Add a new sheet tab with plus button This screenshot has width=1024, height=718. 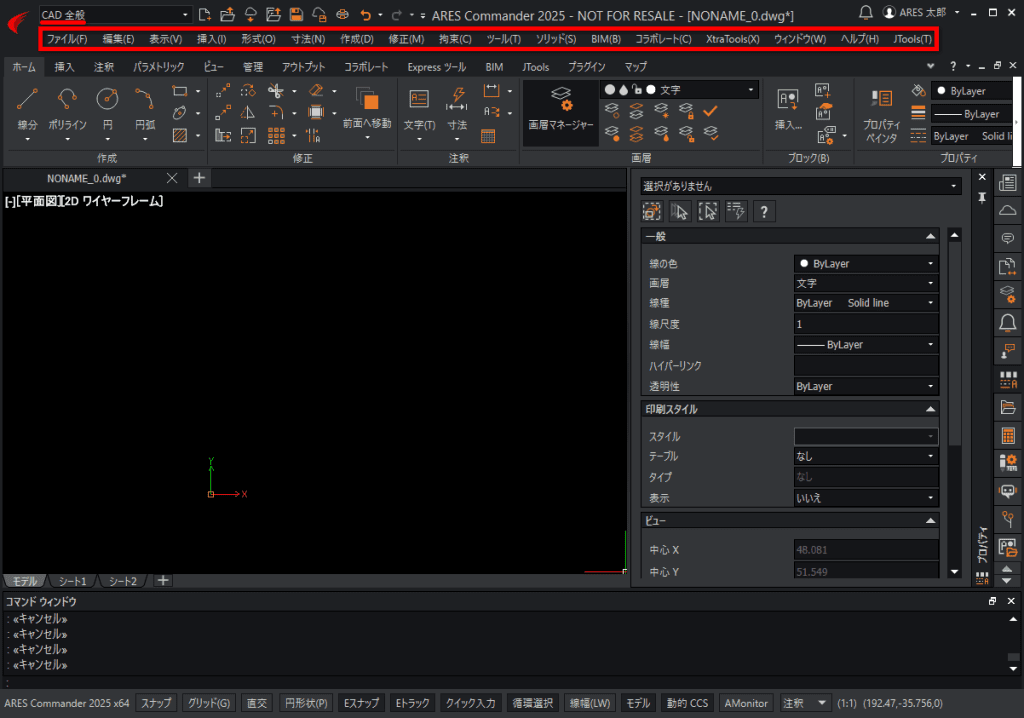tap(163, 581)
